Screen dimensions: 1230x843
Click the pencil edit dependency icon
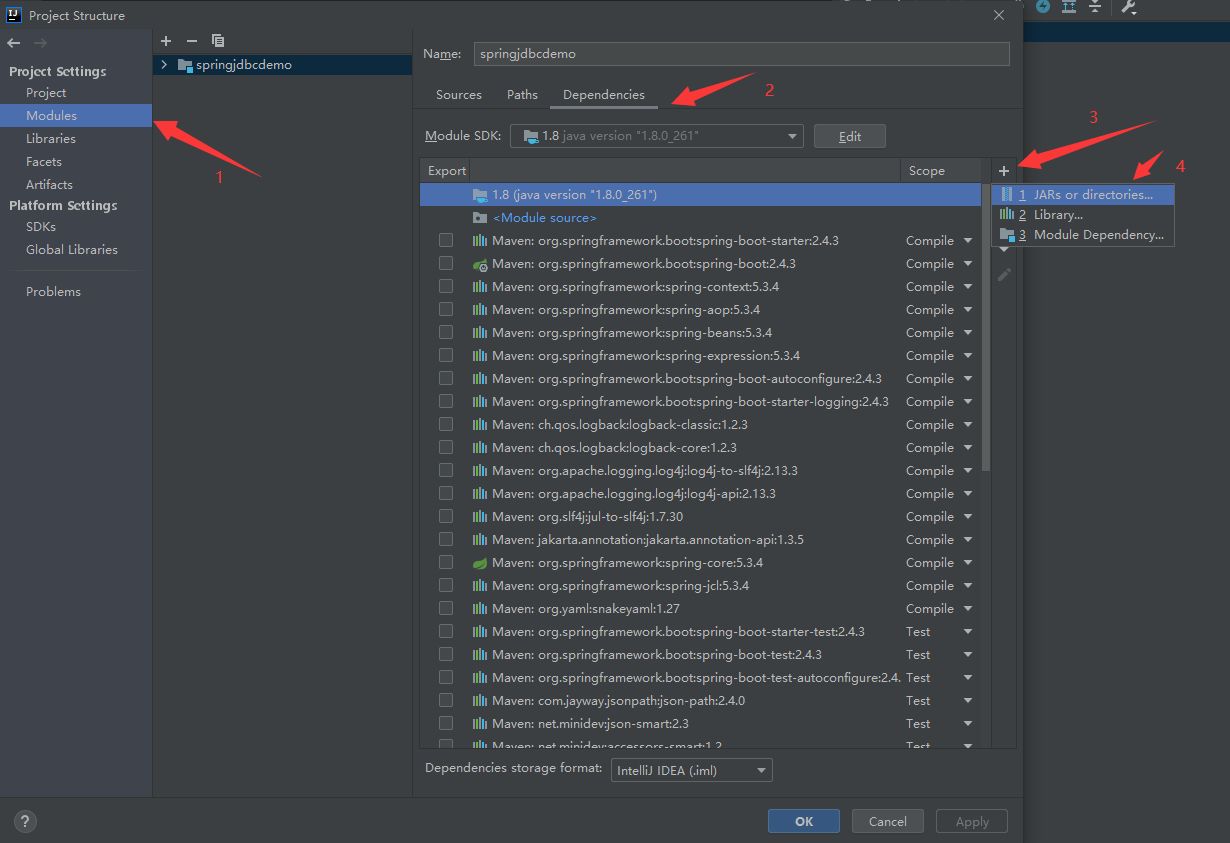[1004, 274]
